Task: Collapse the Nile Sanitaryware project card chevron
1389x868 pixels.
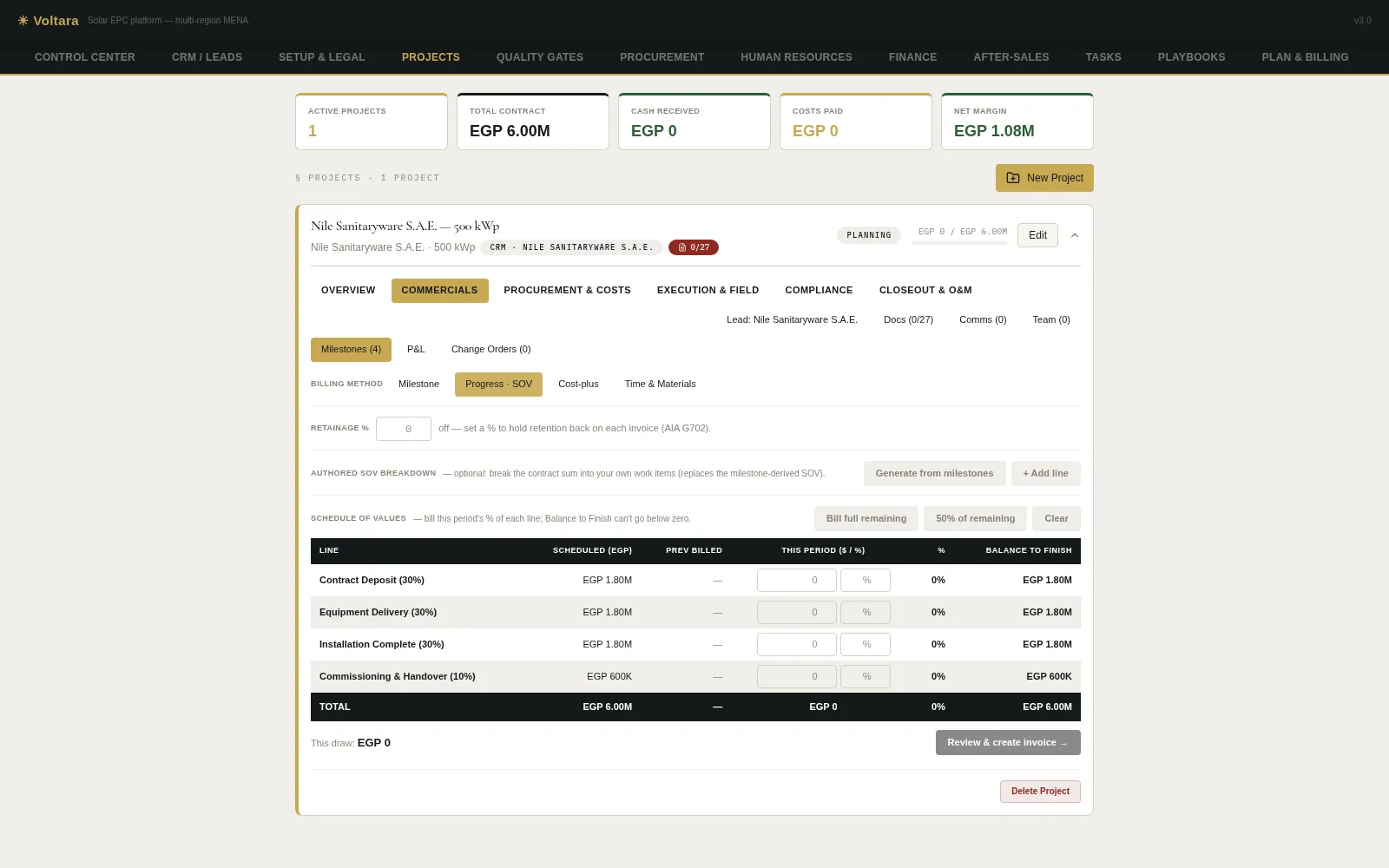Action: pyautogui.click(x=1075, y=235)
